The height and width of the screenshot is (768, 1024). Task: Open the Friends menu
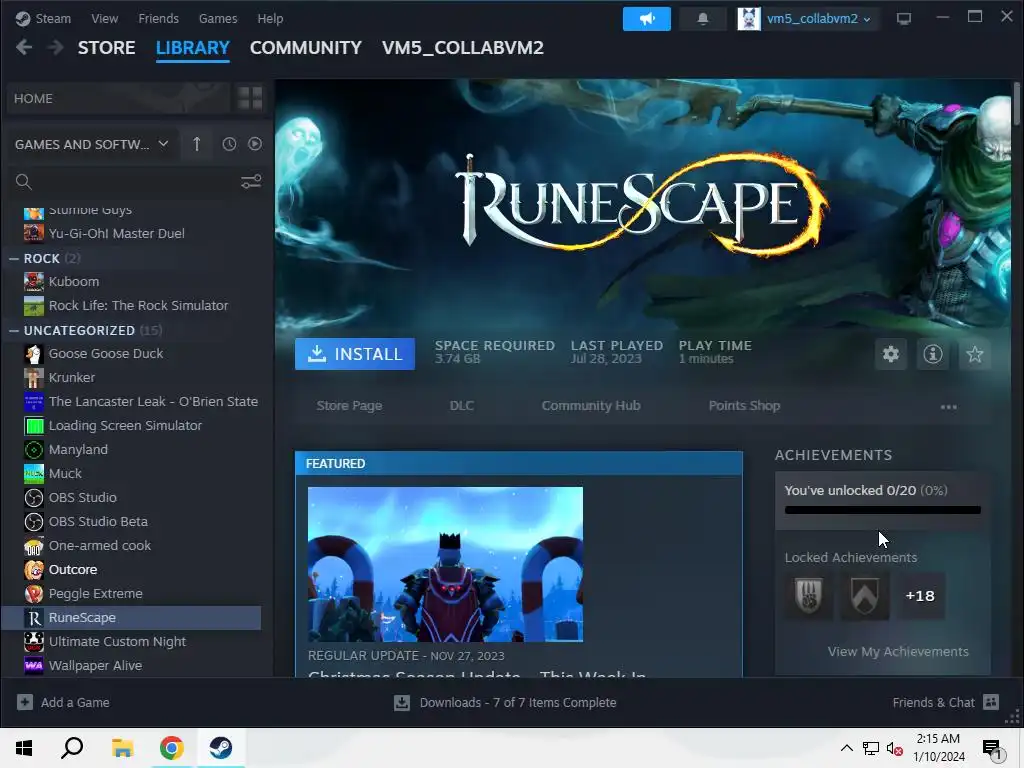[x=158, y=18]
